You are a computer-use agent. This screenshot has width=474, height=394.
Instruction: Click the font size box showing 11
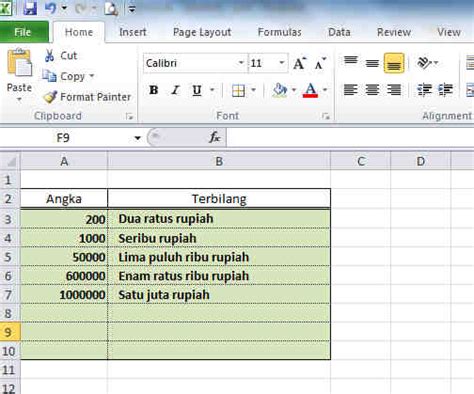coord(262,63)
